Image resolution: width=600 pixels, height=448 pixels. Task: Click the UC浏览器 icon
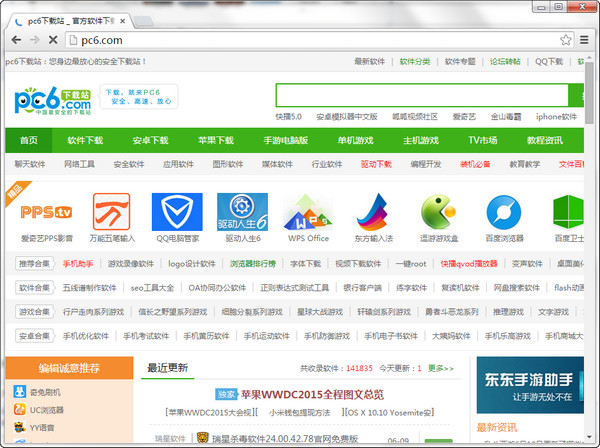(20, 409)
